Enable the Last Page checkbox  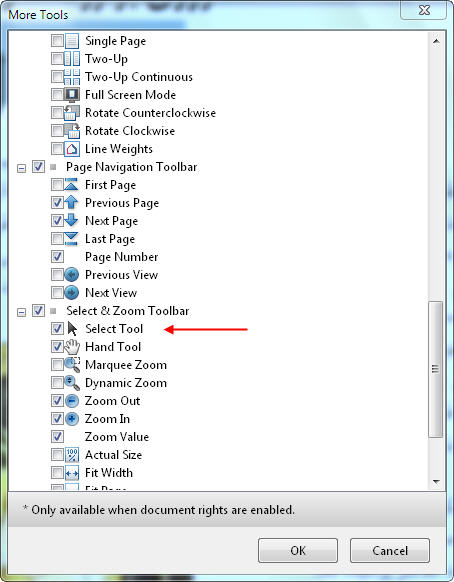pos(57,239)
